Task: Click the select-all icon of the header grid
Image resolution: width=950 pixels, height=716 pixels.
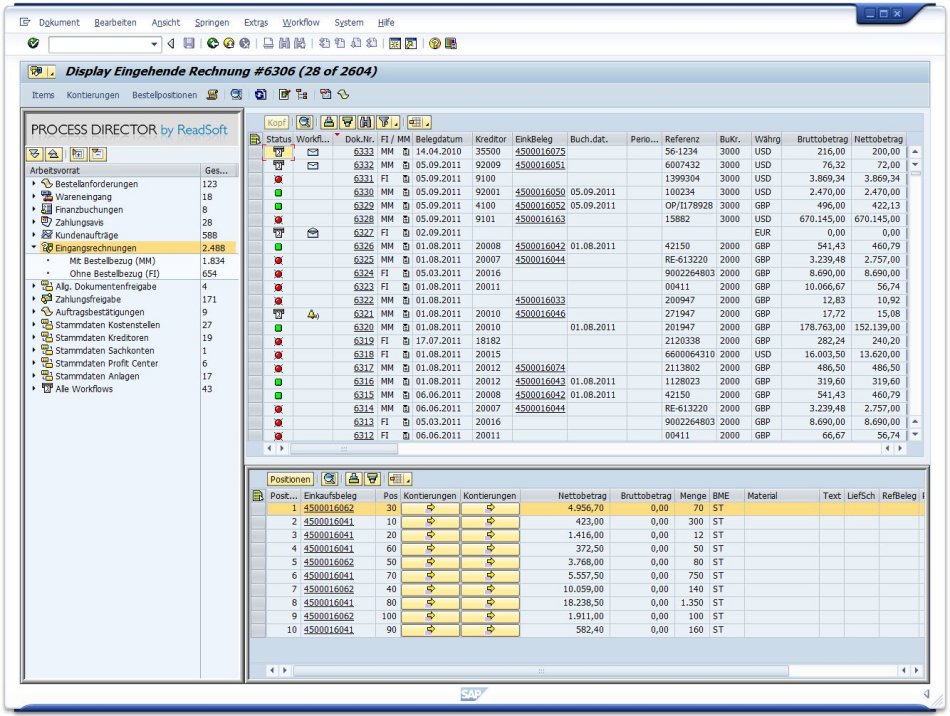Action: pyautogui.click(x=256, y=139)
